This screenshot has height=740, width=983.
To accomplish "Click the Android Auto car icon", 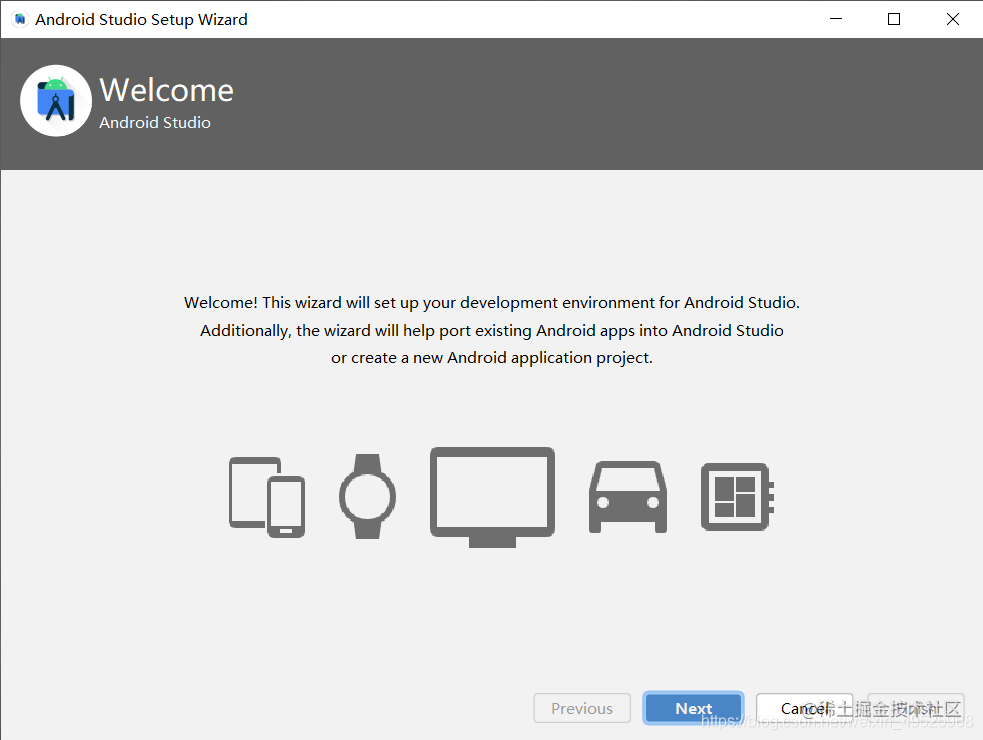I will coord(628,497).
